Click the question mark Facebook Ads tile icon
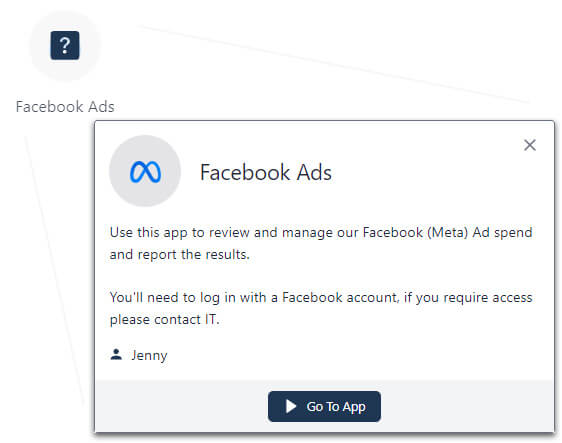 (x=65, y=46)
